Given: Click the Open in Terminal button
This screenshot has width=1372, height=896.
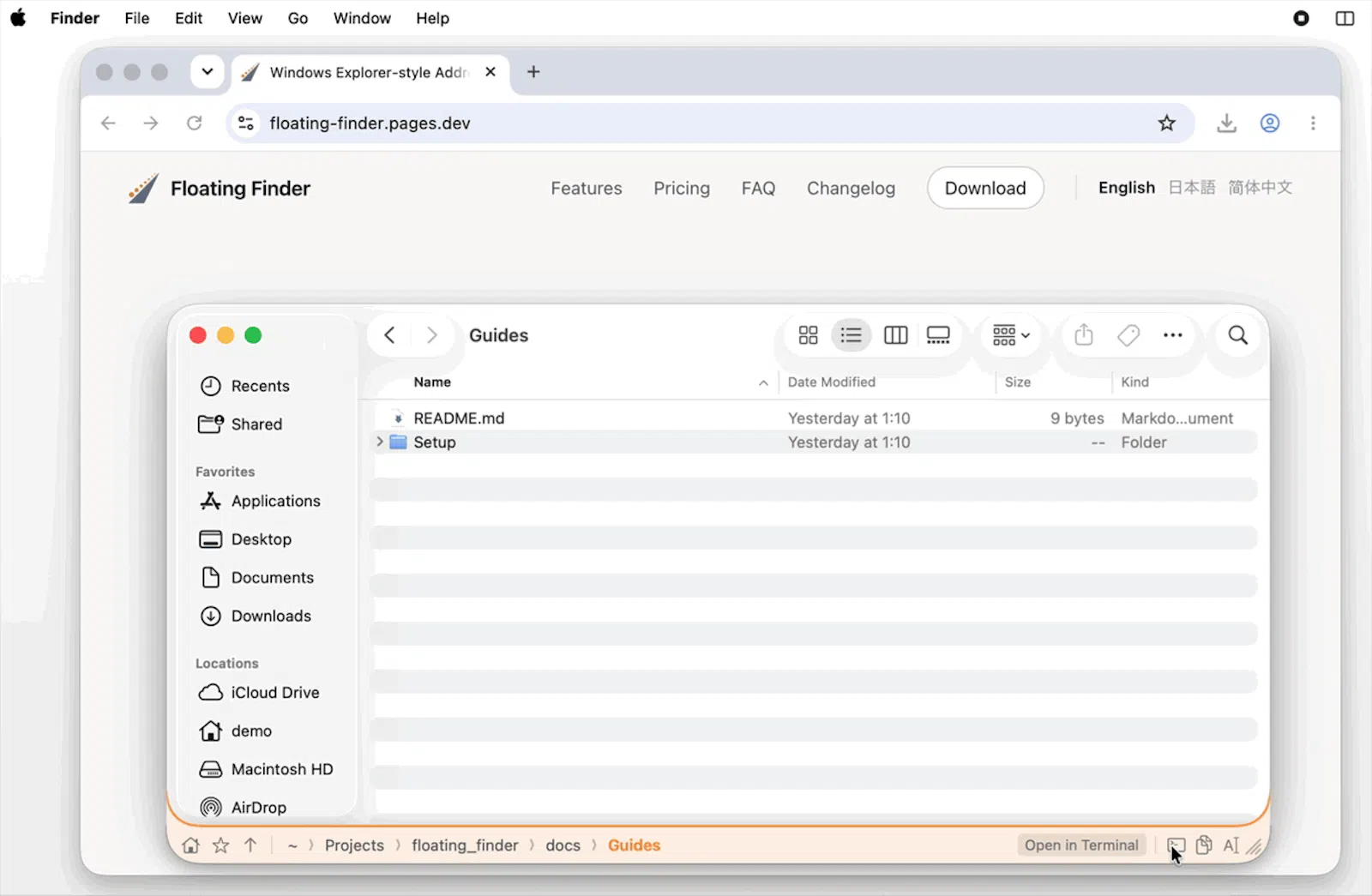Looking at the screenshot, I should tap(1081, 845).
